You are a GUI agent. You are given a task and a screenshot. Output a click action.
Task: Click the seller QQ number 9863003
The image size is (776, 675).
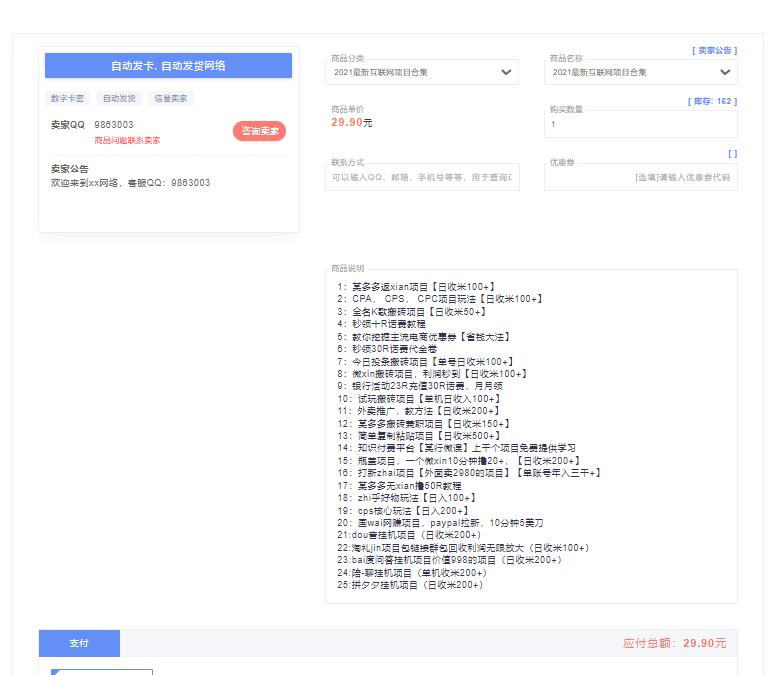point(114,125)
